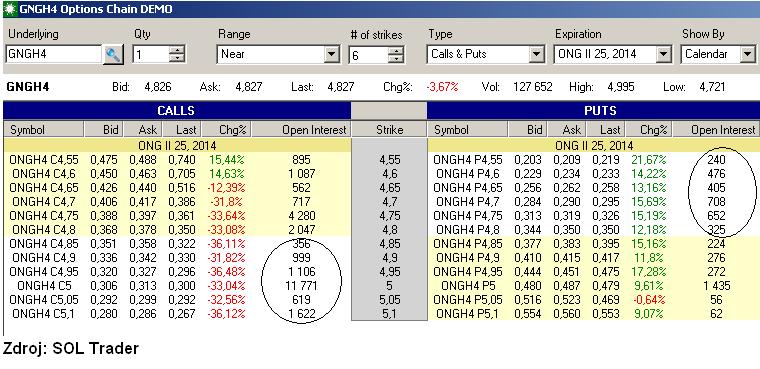Image resolution: width=760 pixels, height=369 pixels.
Task: Sort calls by the Bid column header
Action: click(x=104, y=129)
